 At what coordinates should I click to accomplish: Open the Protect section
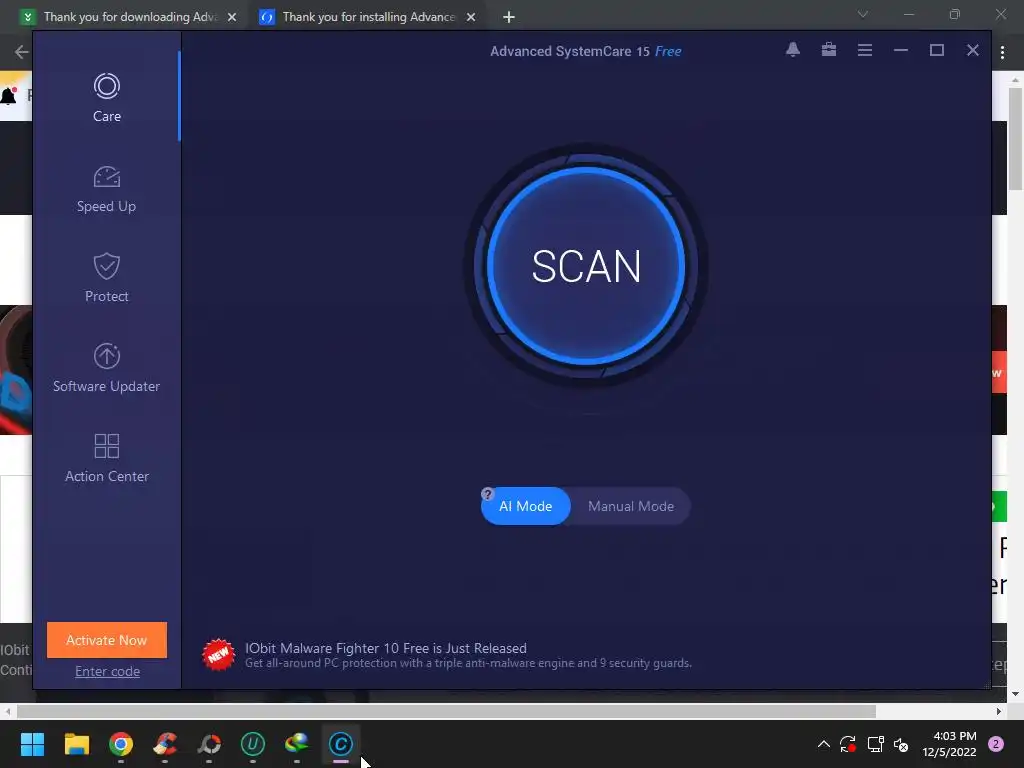point(106,278)
